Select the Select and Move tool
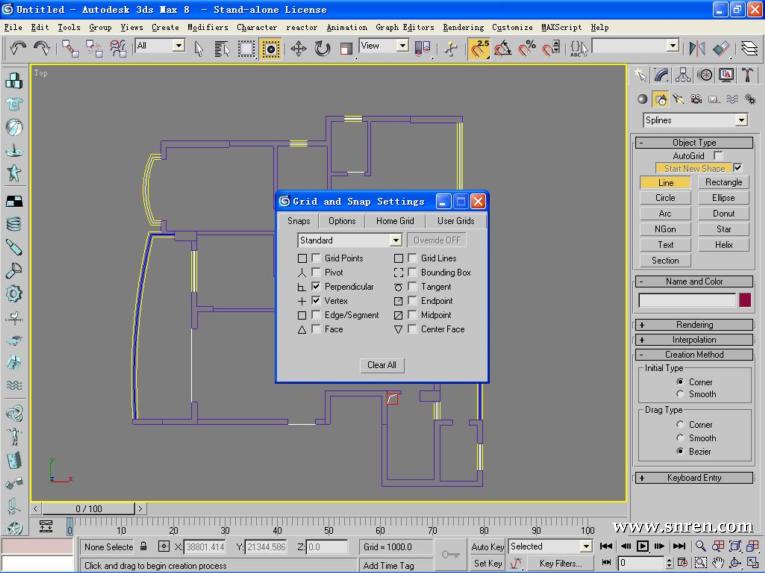 (298, 48)
